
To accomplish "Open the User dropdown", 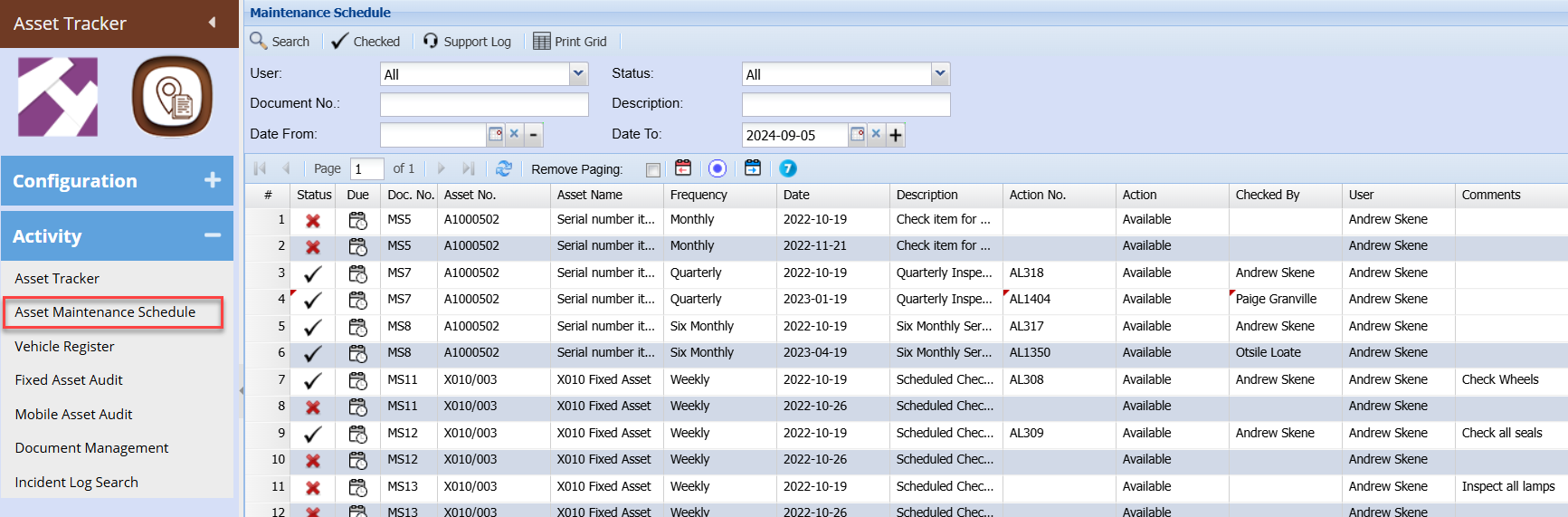I will pyautogui.click(x=578, y=74).
